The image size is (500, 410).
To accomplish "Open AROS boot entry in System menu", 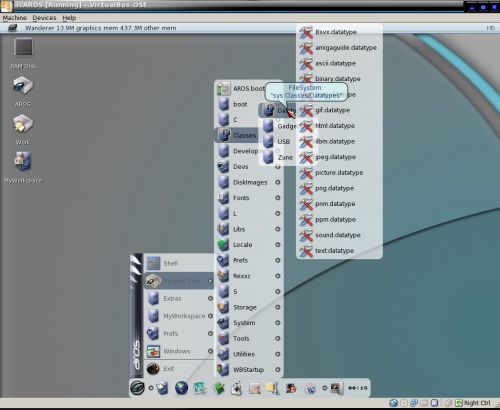I will coord(241,89).
